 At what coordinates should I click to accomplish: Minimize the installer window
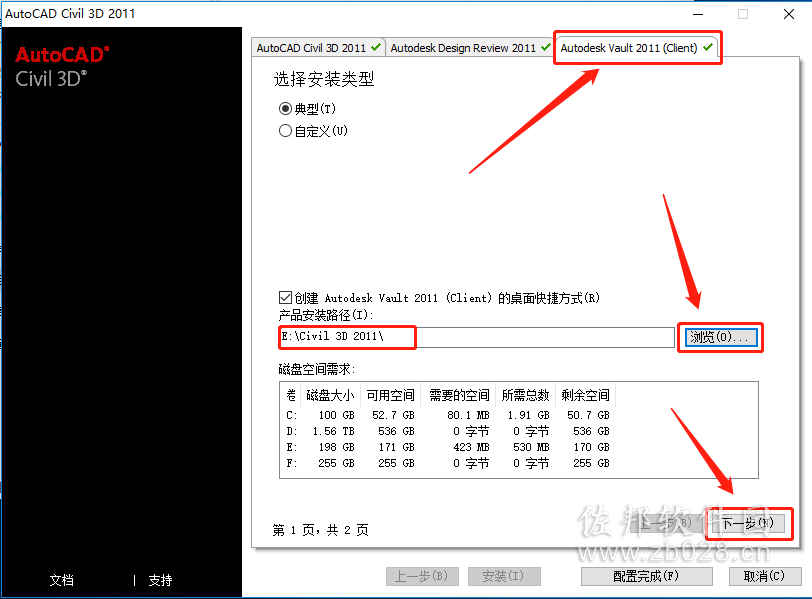point(698,14)
